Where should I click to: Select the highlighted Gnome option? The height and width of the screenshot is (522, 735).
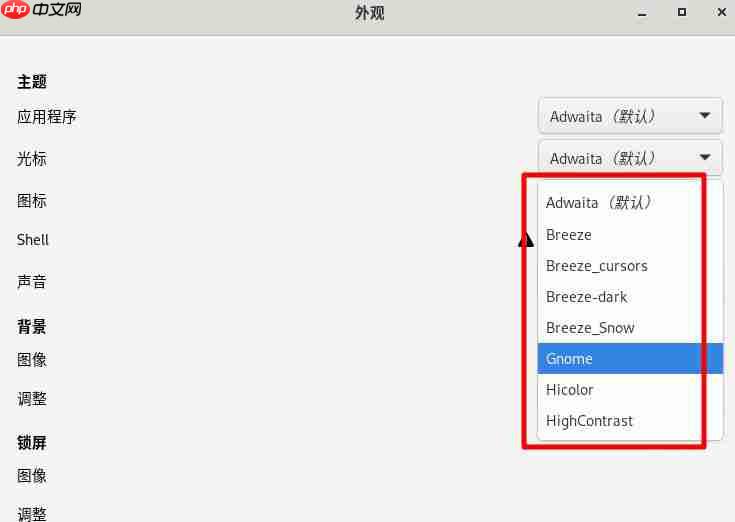[x=630, y=358]
